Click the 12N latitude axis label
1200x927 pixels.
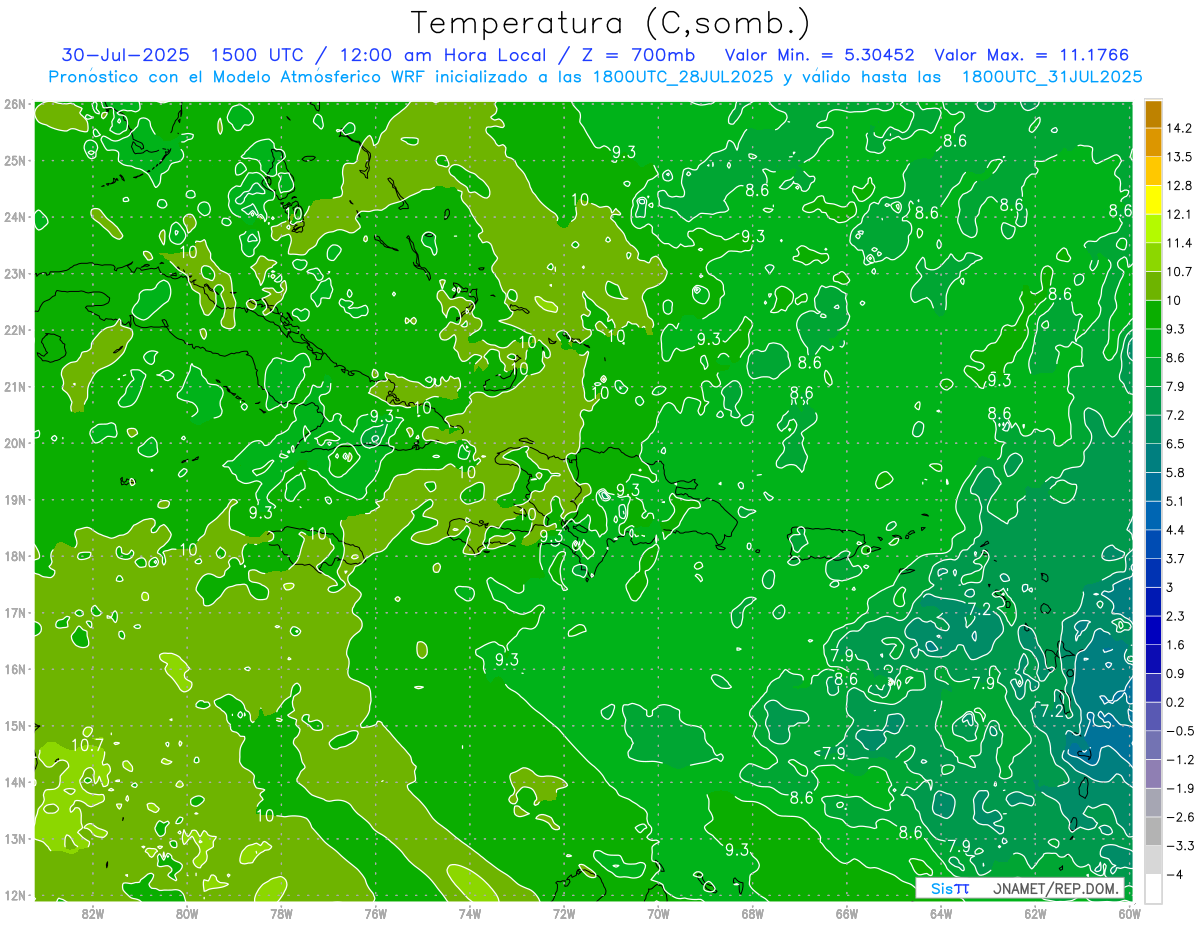point(14,895)
